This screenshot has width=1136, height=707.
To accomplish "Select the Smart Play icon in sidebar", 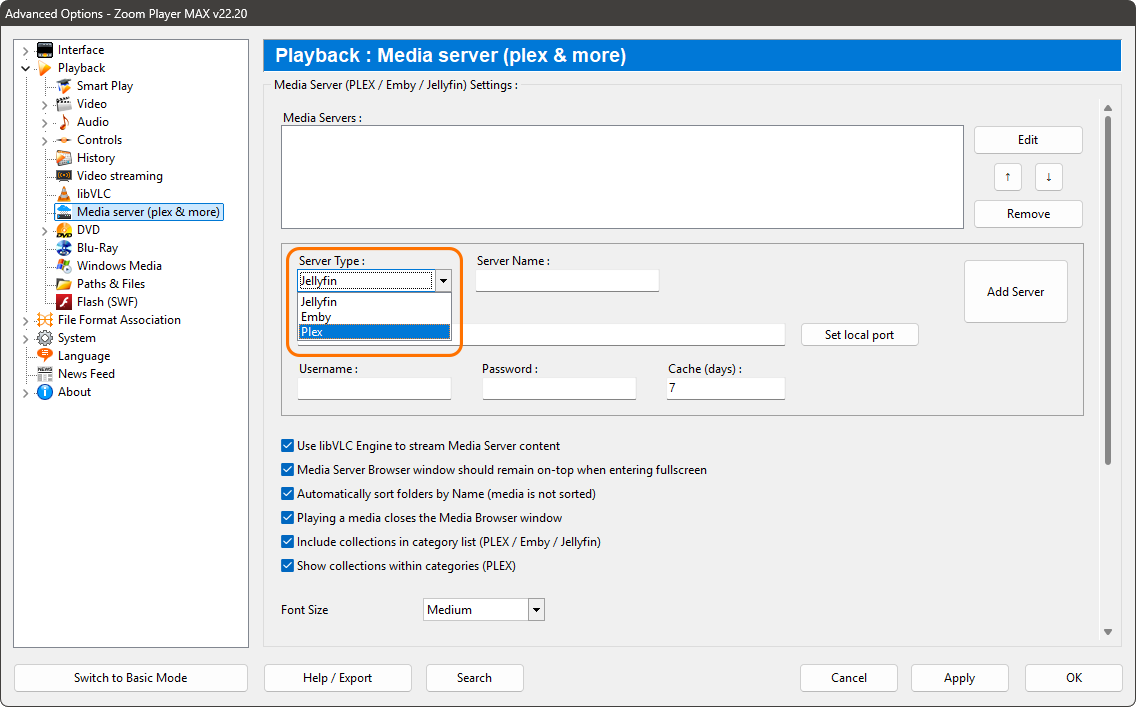I will [x=65, y=85].
